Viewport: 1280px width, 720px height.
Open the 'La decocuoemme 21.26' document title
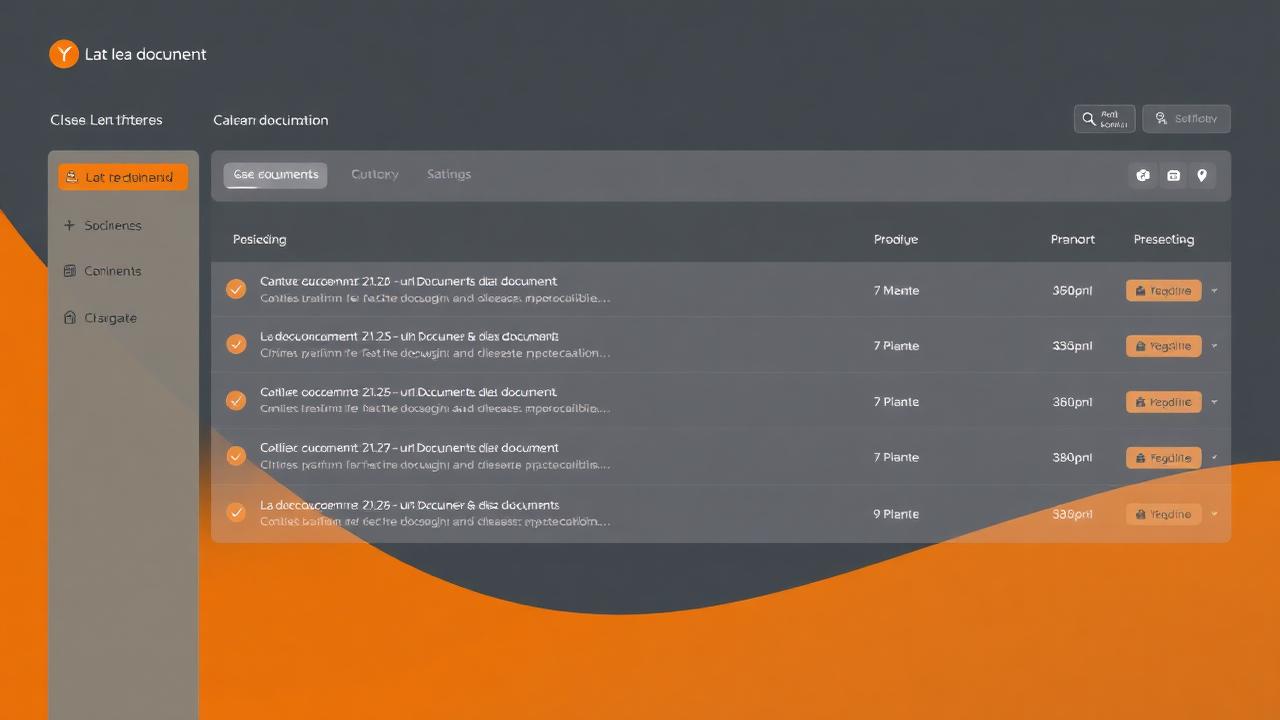click(x=409, y=505)
